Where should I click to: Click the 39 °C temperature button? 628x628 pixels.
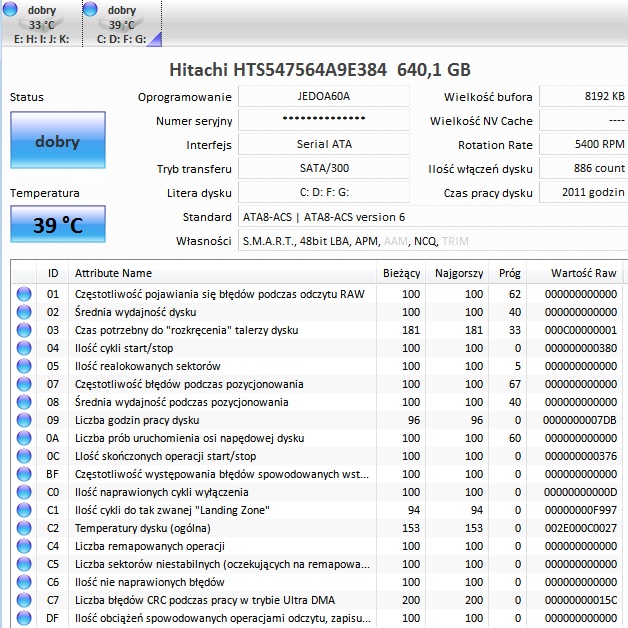point(58,225)
